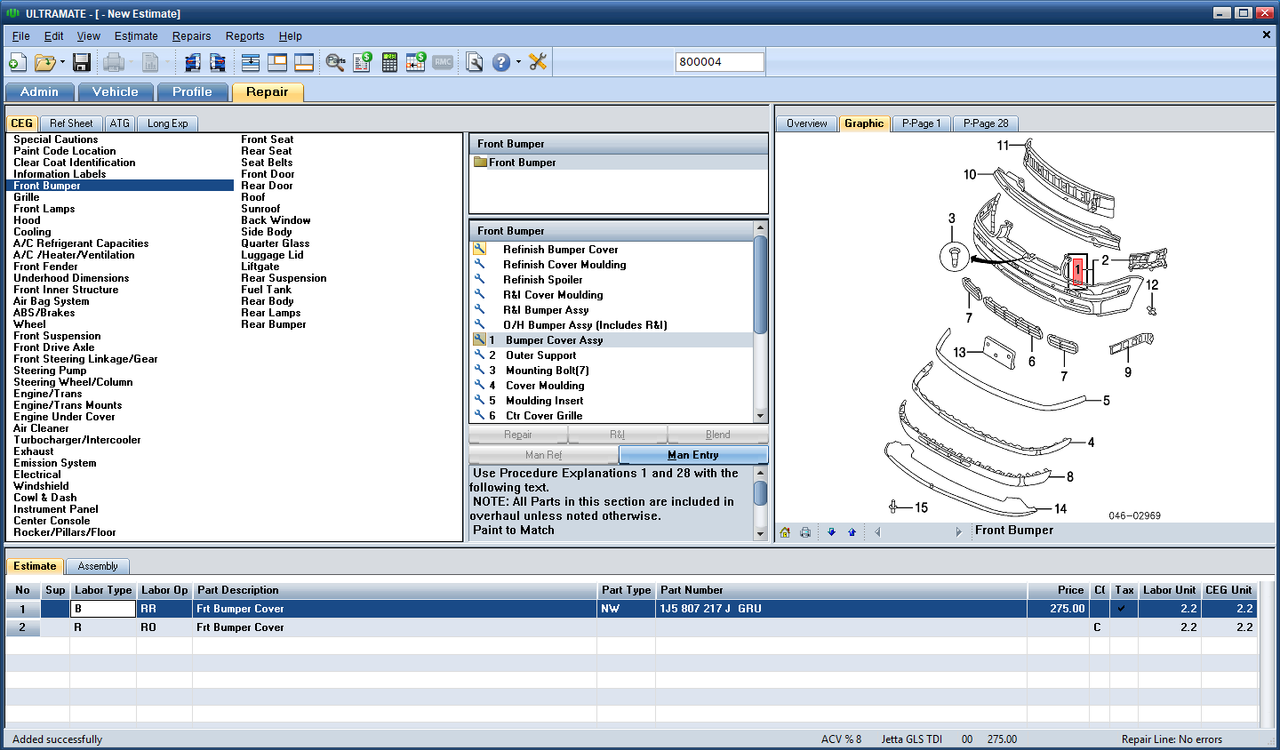
Task: Click the new estimate toolbar icon
Action: [17, 62]
